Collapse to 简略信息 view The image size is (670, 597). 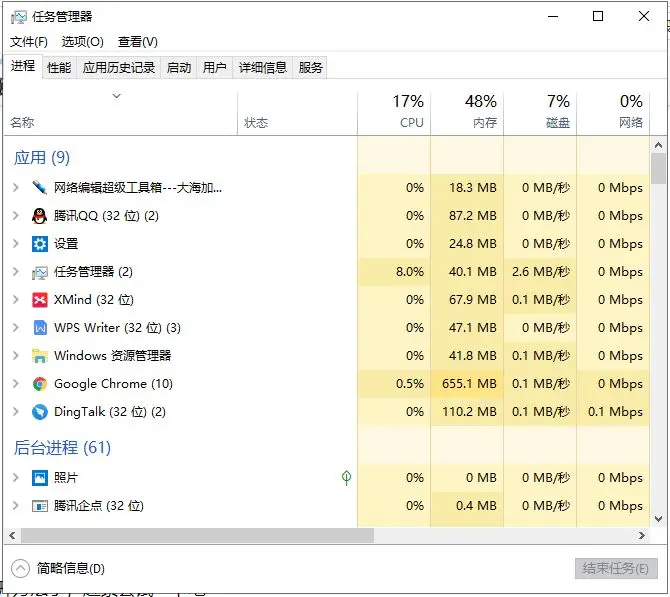(60, 568)
